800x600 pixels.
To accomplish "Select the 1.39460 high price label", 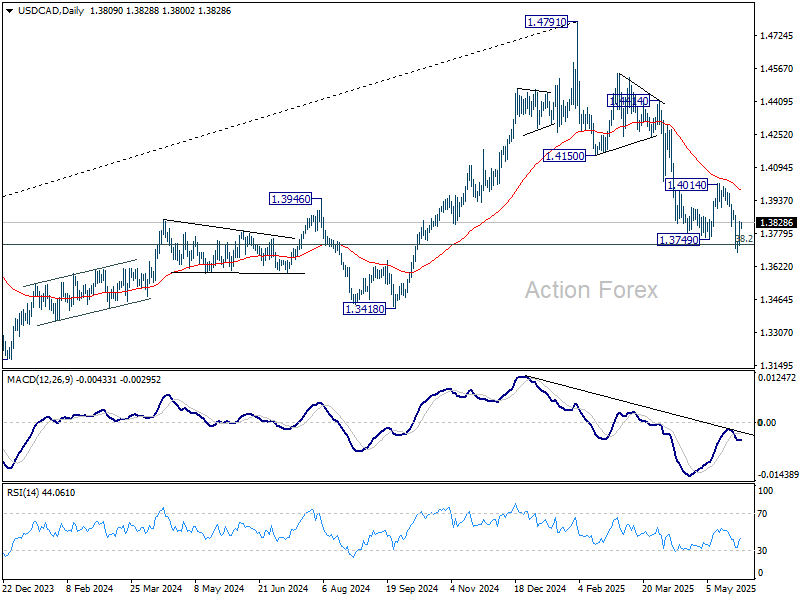I will [x=291, y=199].
